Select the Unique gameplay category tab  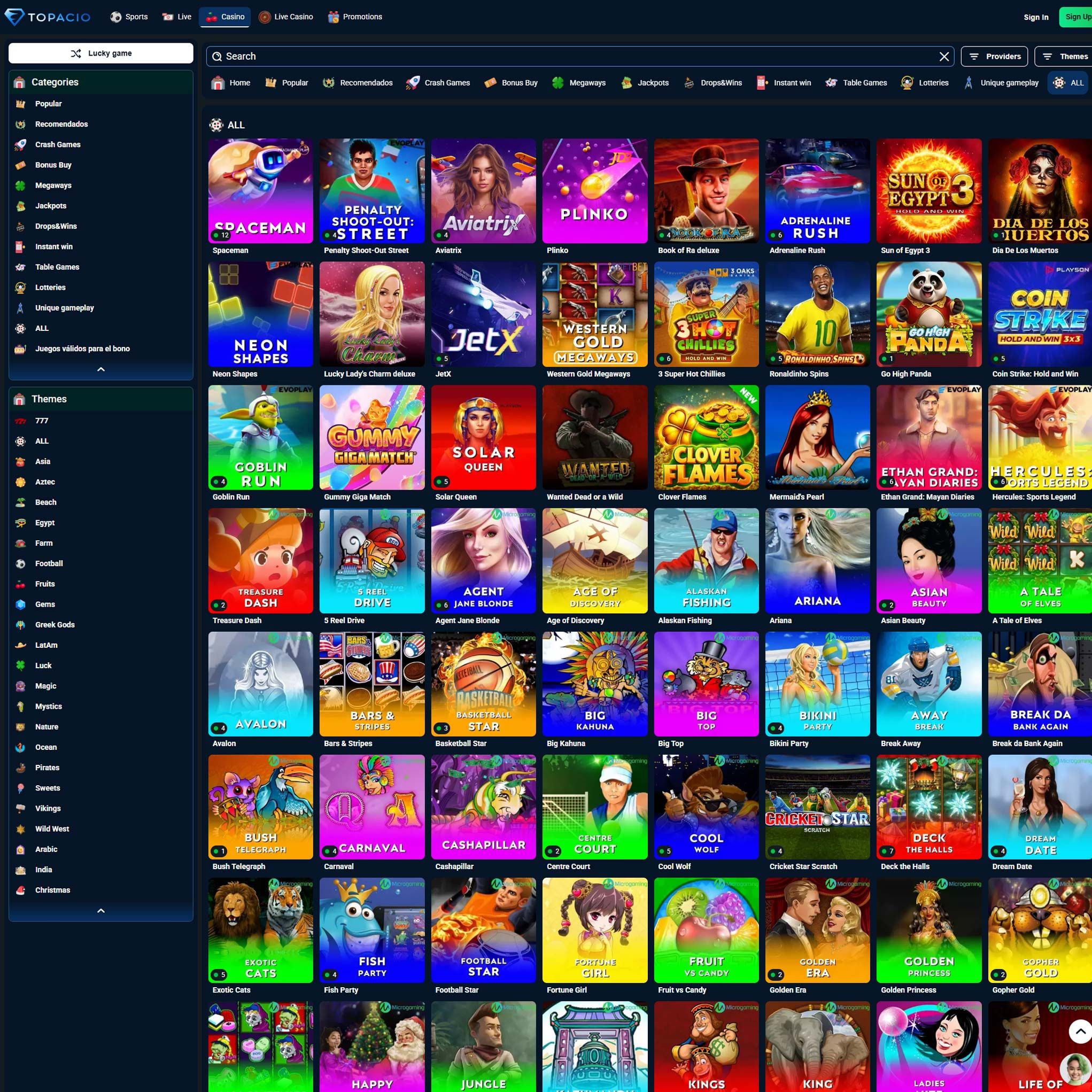click(x=1001, y=83)
